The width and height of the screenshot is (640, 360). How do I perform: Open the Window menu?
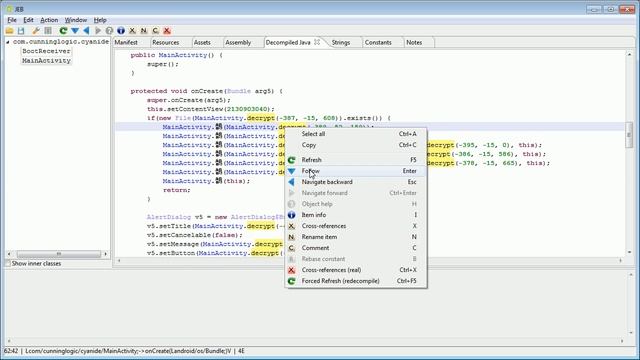(76, 20)
